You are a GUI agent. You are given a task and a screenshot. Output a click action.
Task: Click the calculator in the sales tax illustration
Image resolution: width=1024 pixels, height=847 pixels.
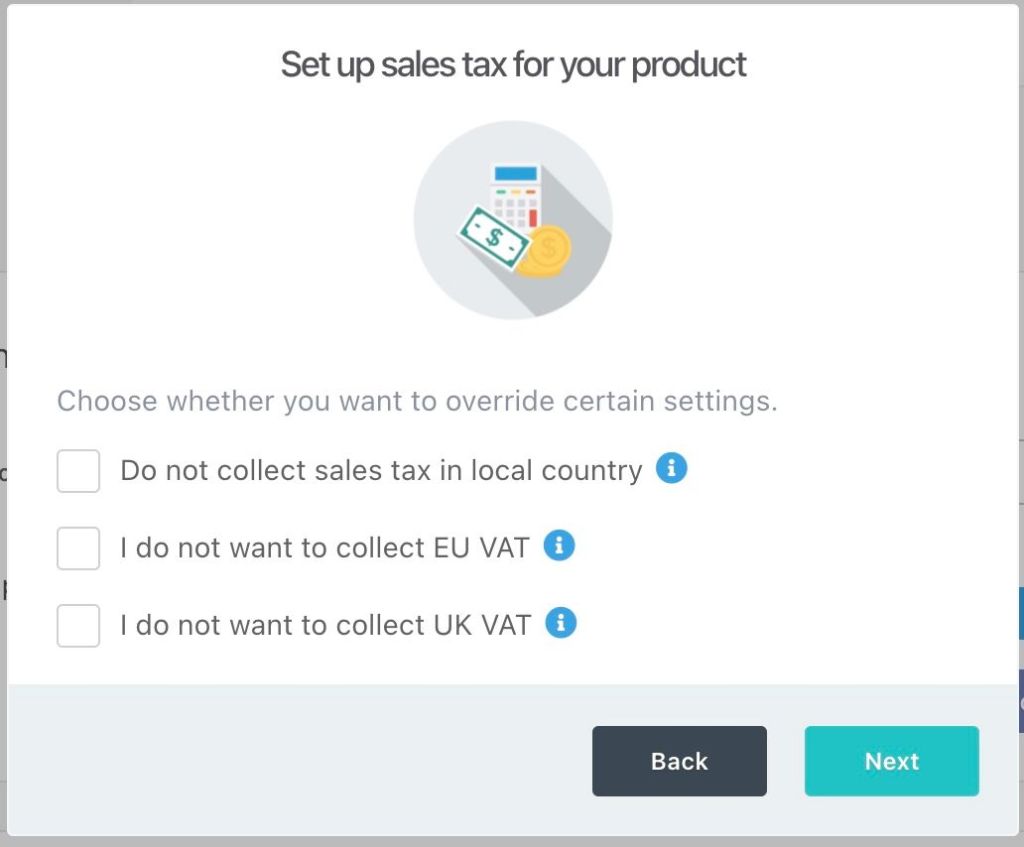click(x=514, y=200)
